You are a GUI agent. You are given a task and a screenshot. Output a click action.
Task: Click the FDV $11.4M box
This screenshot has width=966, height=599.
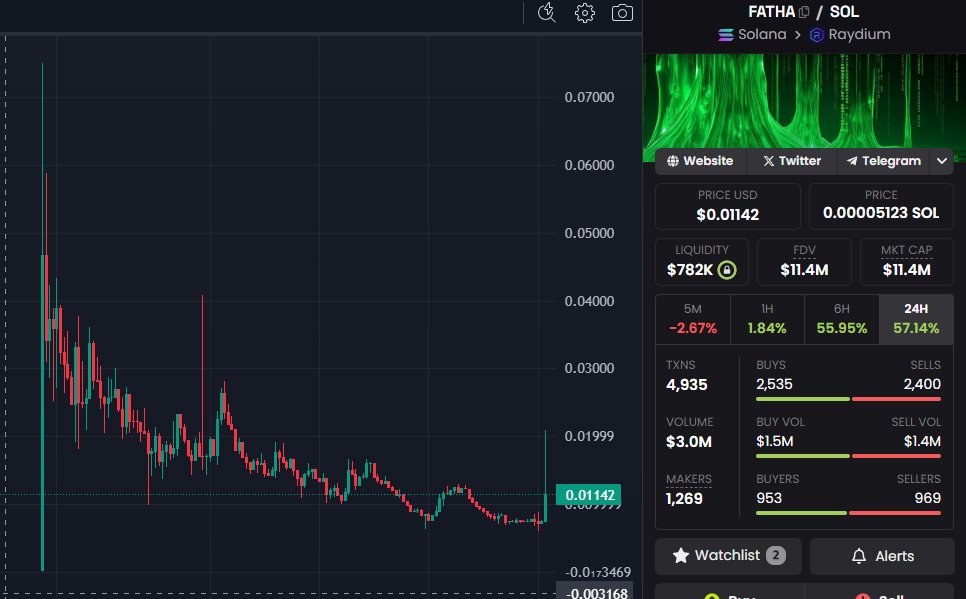coord(804,262)
